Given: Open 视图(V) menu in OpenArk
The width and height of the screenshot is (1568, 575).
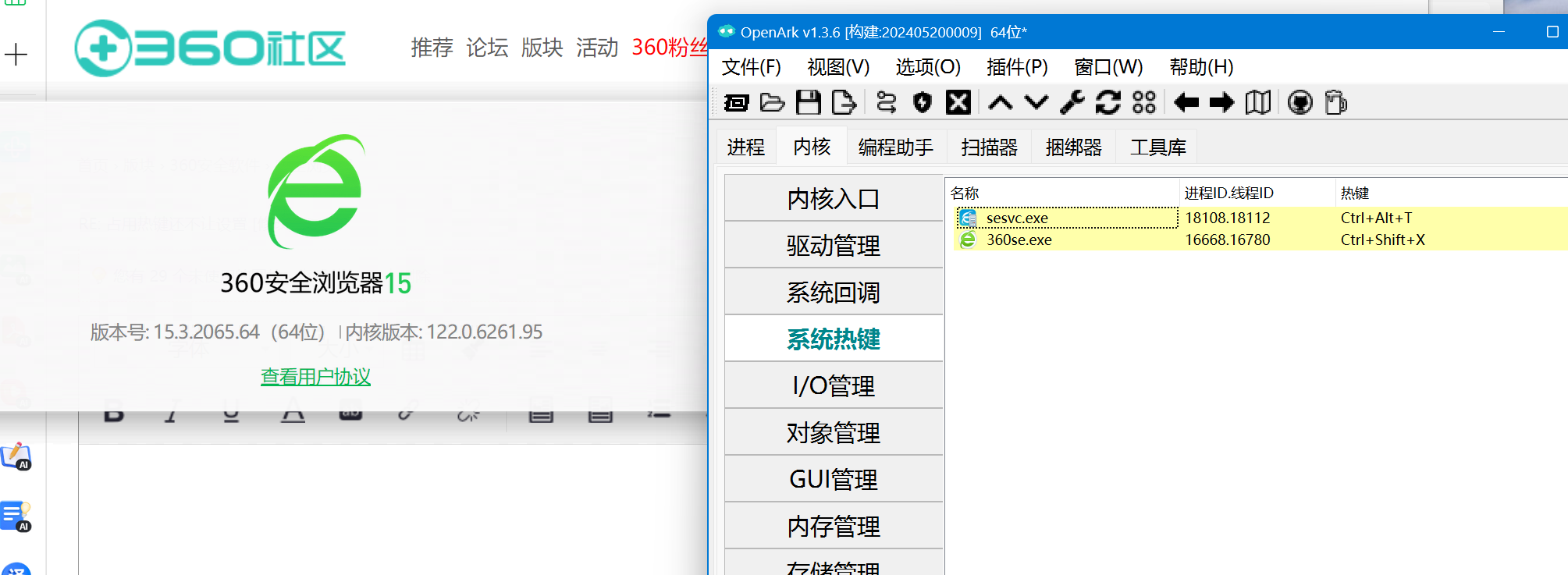Looking at the screenshot, I should [x=838, y=67].
